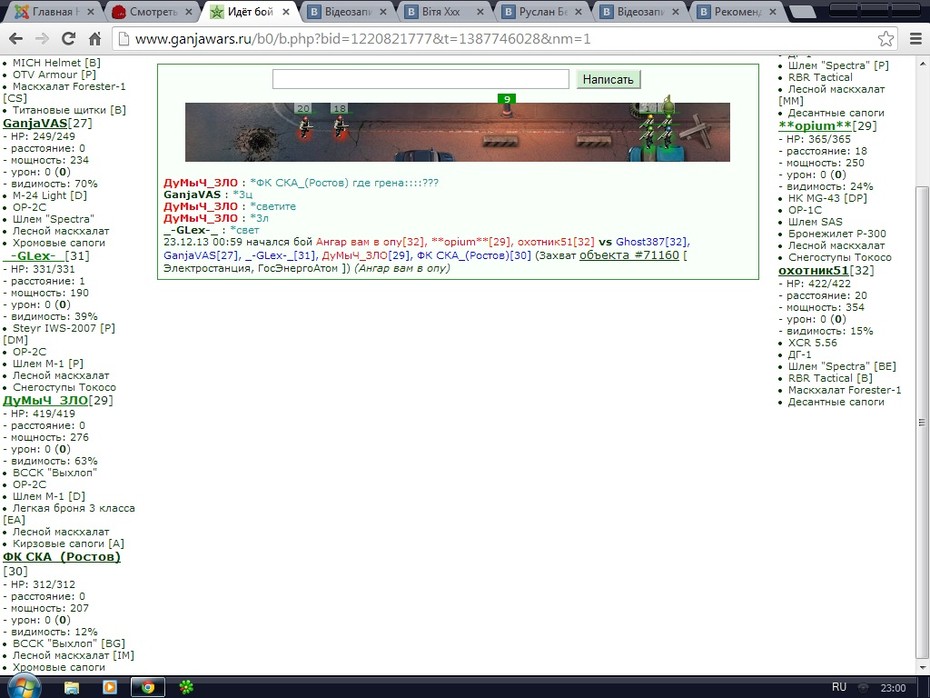Open the media player taskbar icon

[110, 687]
